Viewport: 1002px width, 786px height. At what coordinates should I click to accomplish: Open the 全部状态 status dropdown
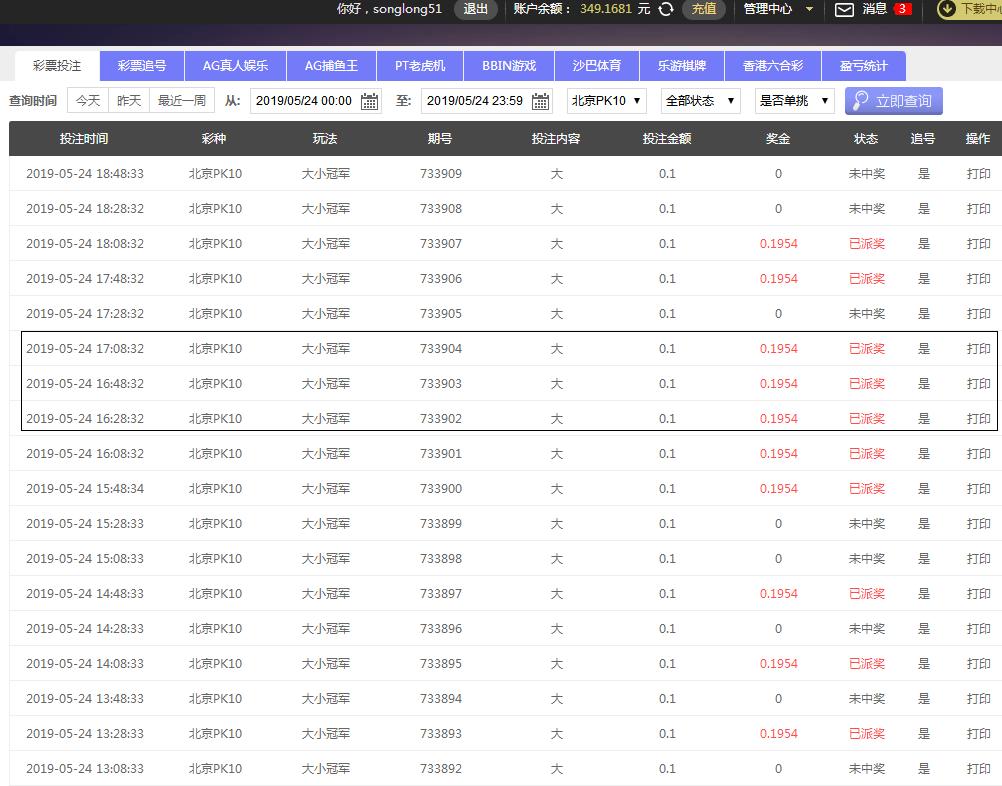coord(700,101)
